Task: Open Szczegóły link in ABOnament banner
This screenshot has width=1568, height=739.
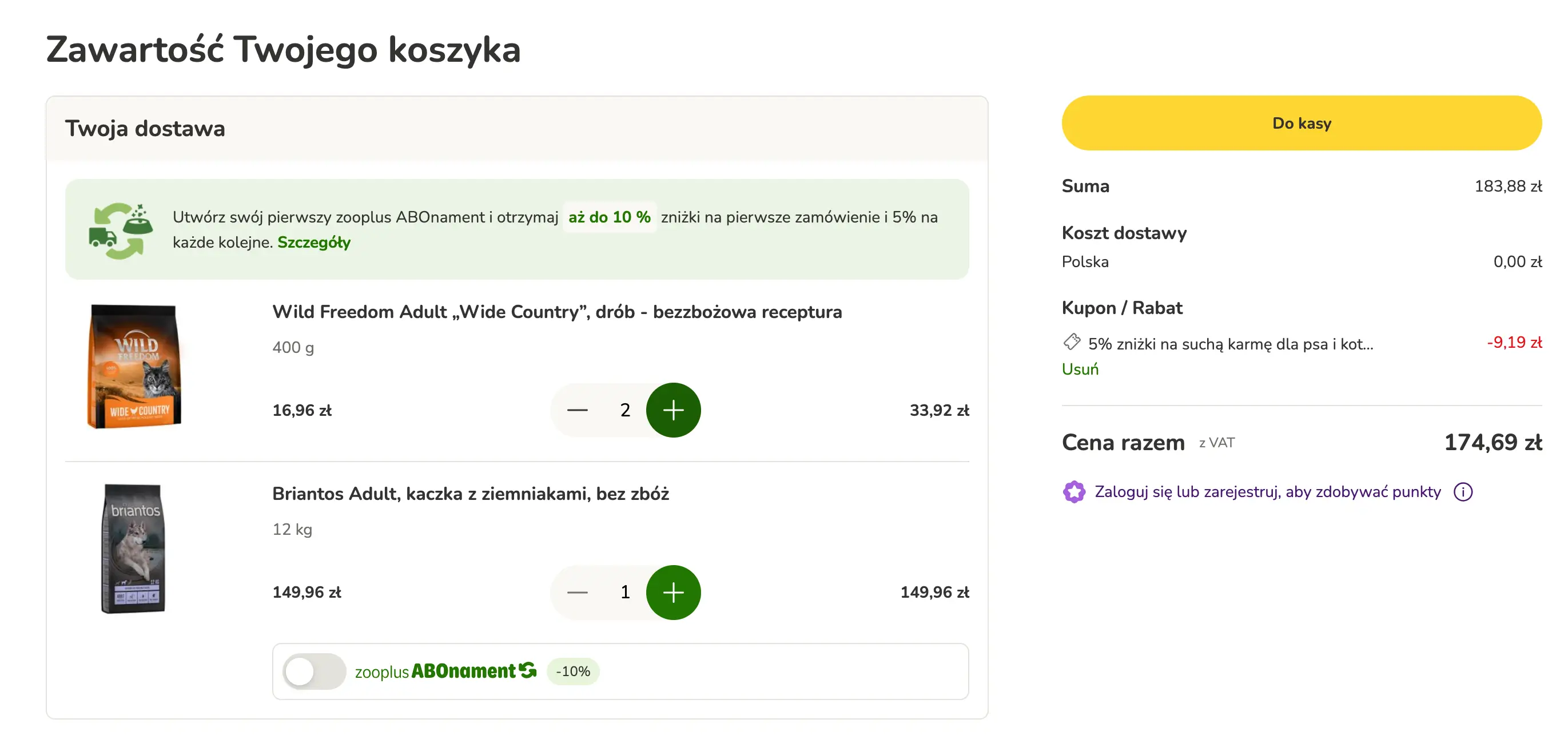Action: tap(314, 243)
